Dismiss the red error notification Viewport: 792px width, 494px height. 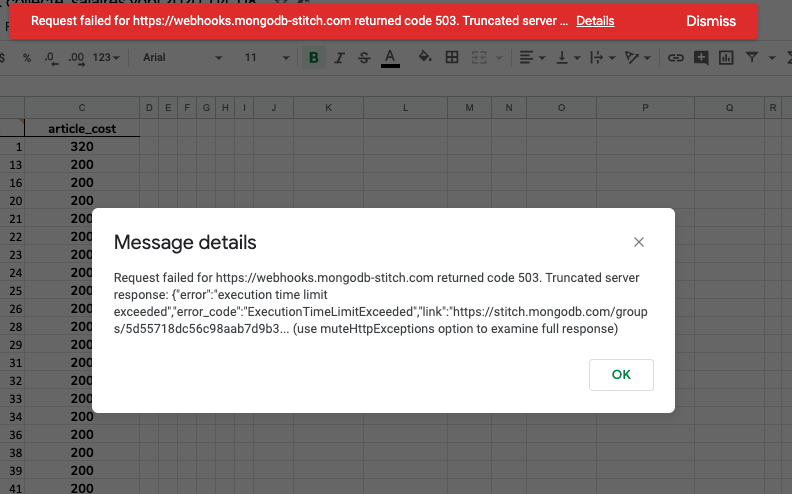(x=710, y=21)
